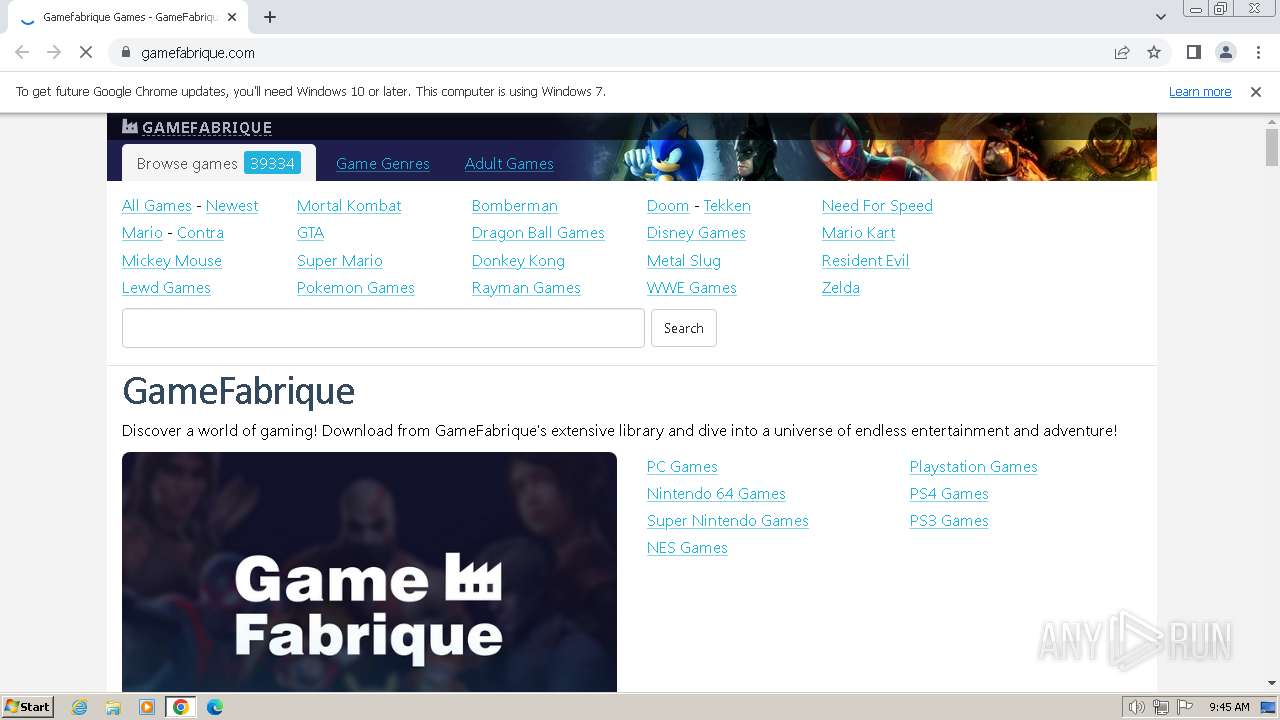Open Super Mario games
Image resolution: width=1280 pixels, height=720 pixels.
tap(340, 261)
